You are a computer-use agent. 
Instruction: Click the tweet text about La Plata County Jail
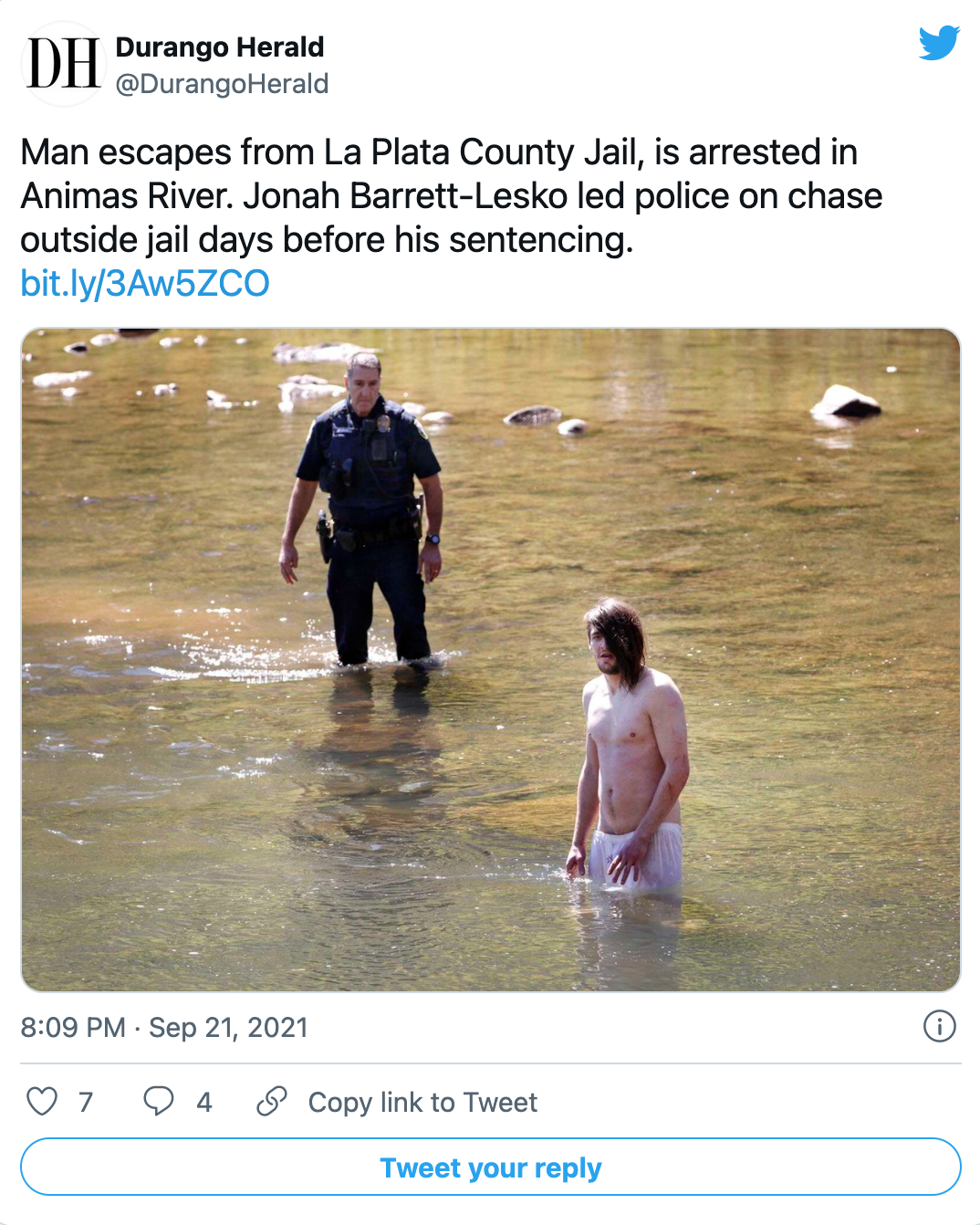click(452, 196)
